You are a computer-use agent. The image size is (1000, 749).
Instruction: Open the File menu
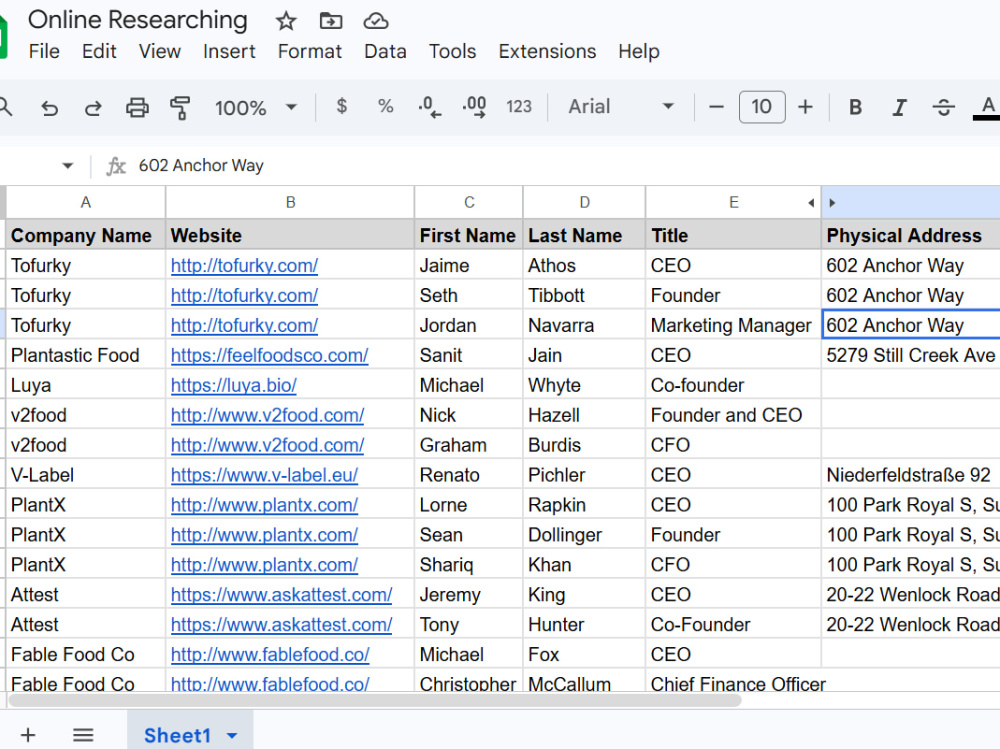[44, 51]
